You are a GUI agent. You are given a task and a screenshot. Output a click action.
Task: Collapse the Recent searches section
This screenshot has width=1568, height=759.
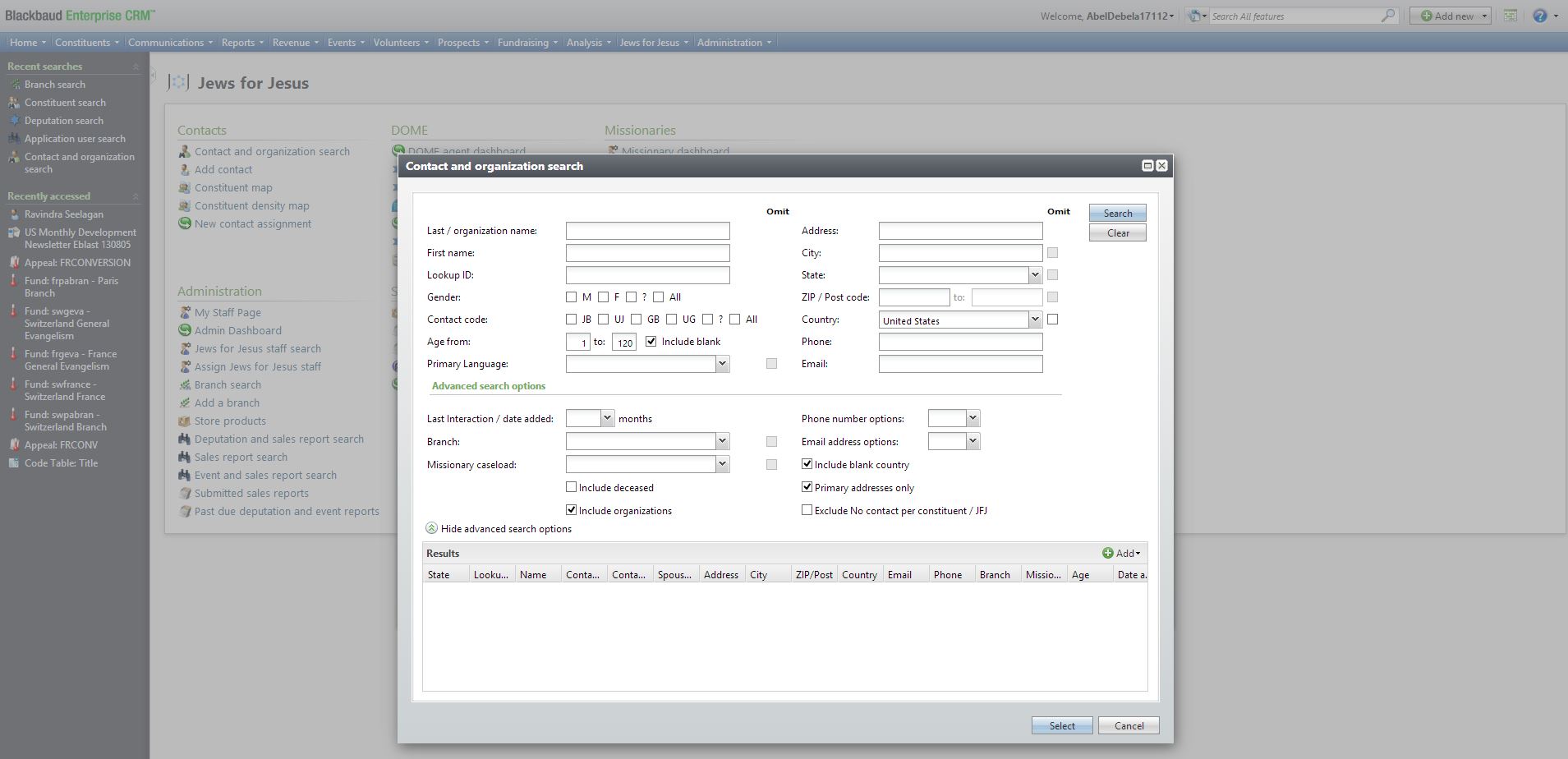136,67
